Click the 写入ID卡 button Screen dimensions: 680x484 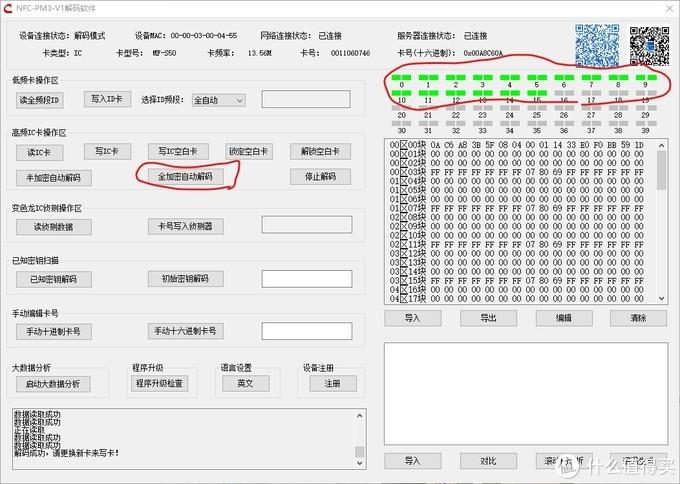click(107, 99)
